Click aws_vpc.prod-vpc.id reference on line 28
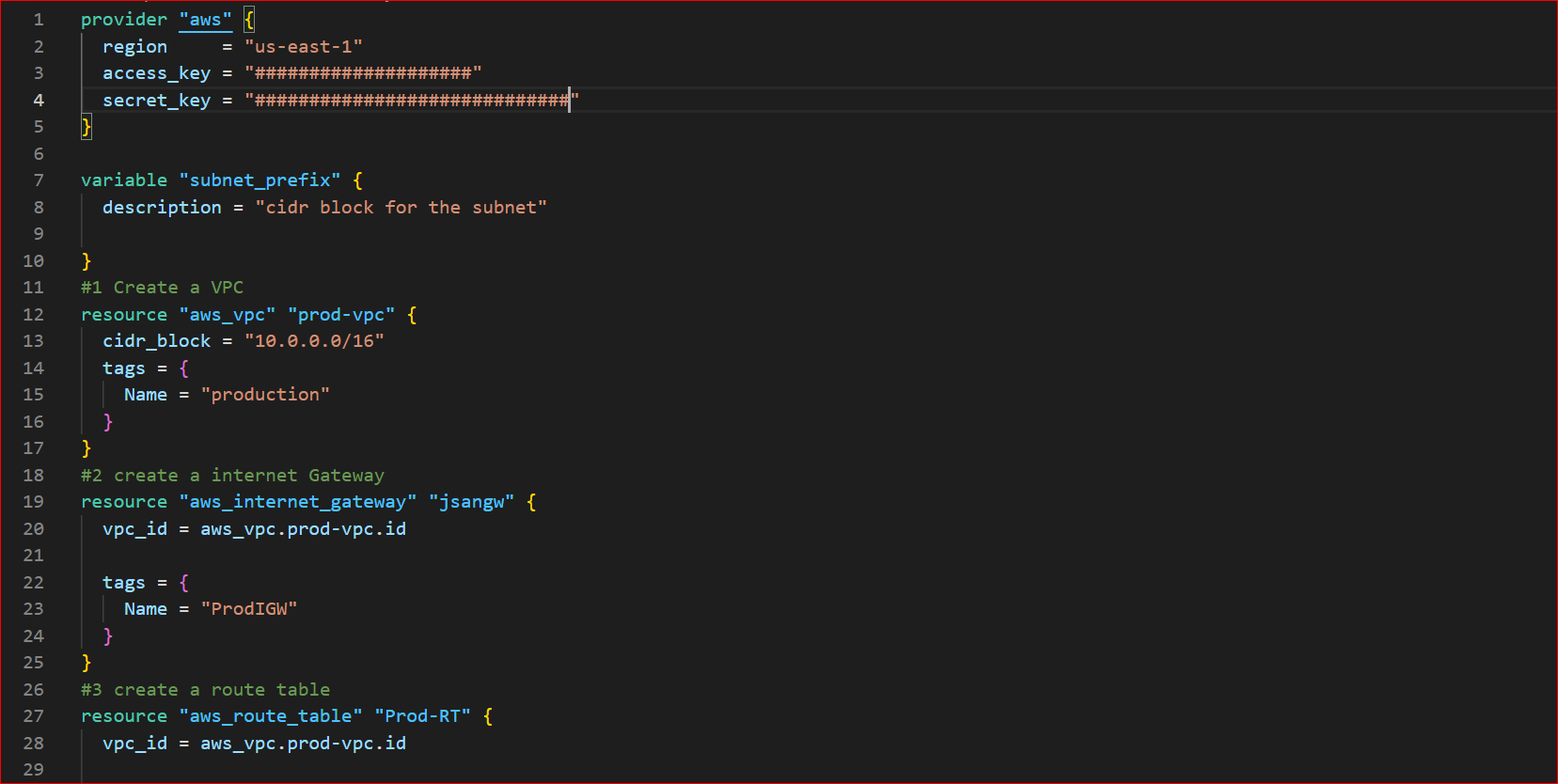Viewport: 1558px width, 784px height. [304, 743]
